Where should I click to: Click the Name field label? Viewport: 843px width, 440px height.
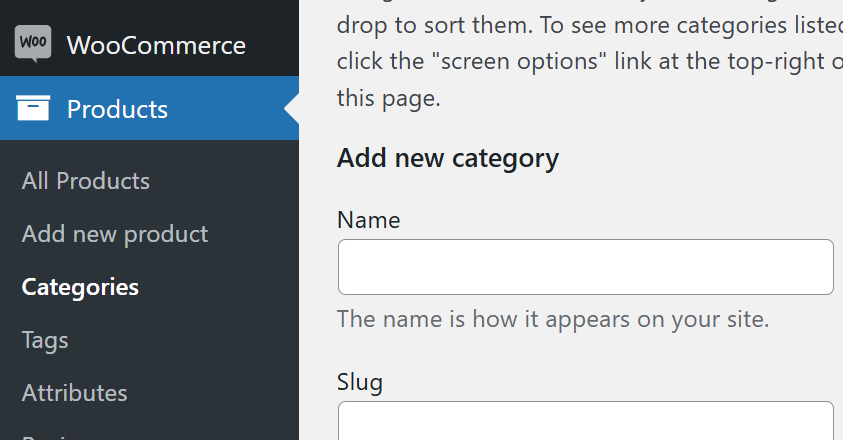[368, 220]
